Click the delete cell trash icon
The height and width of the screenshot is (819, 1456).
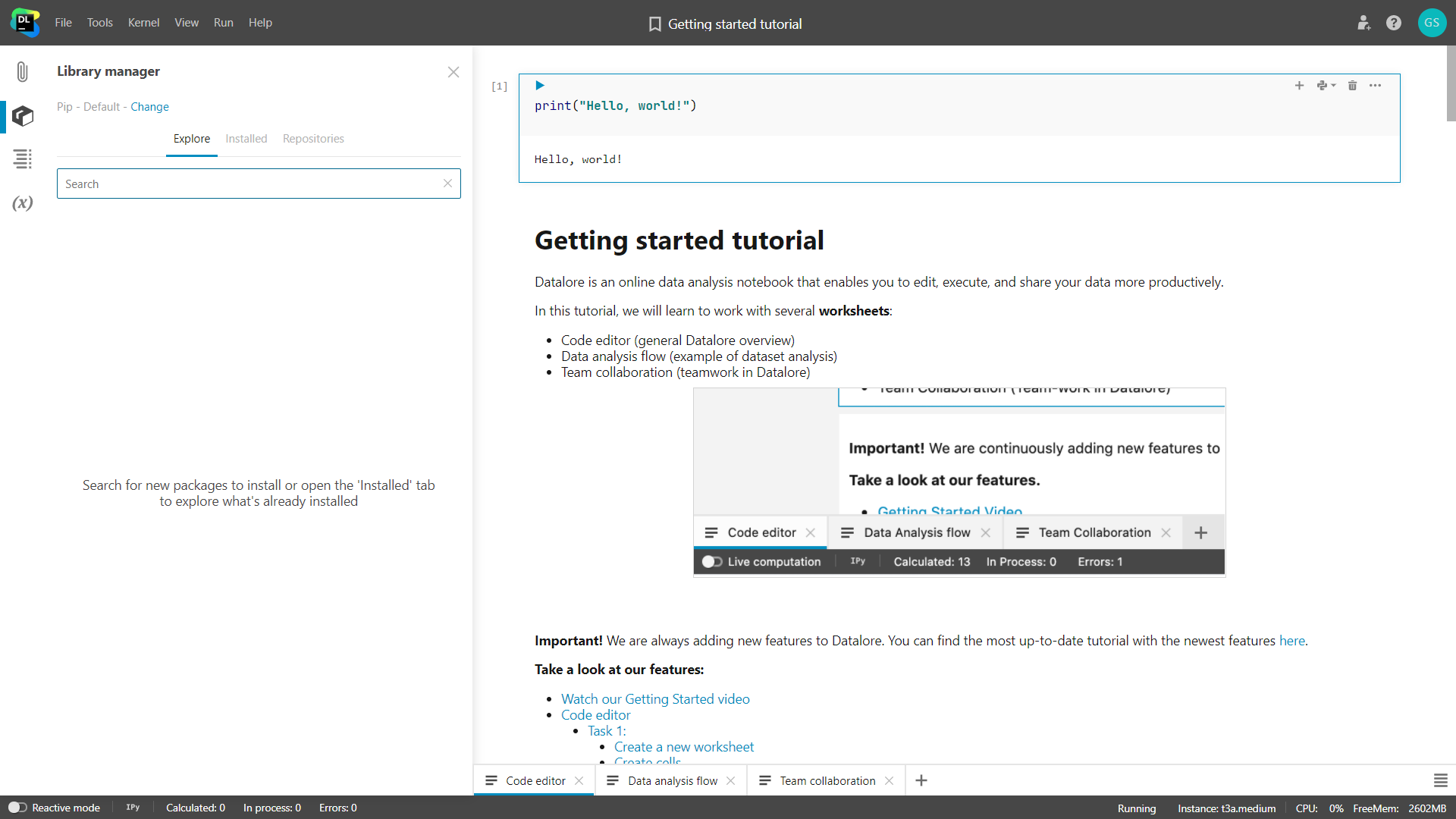(1352, 86)
